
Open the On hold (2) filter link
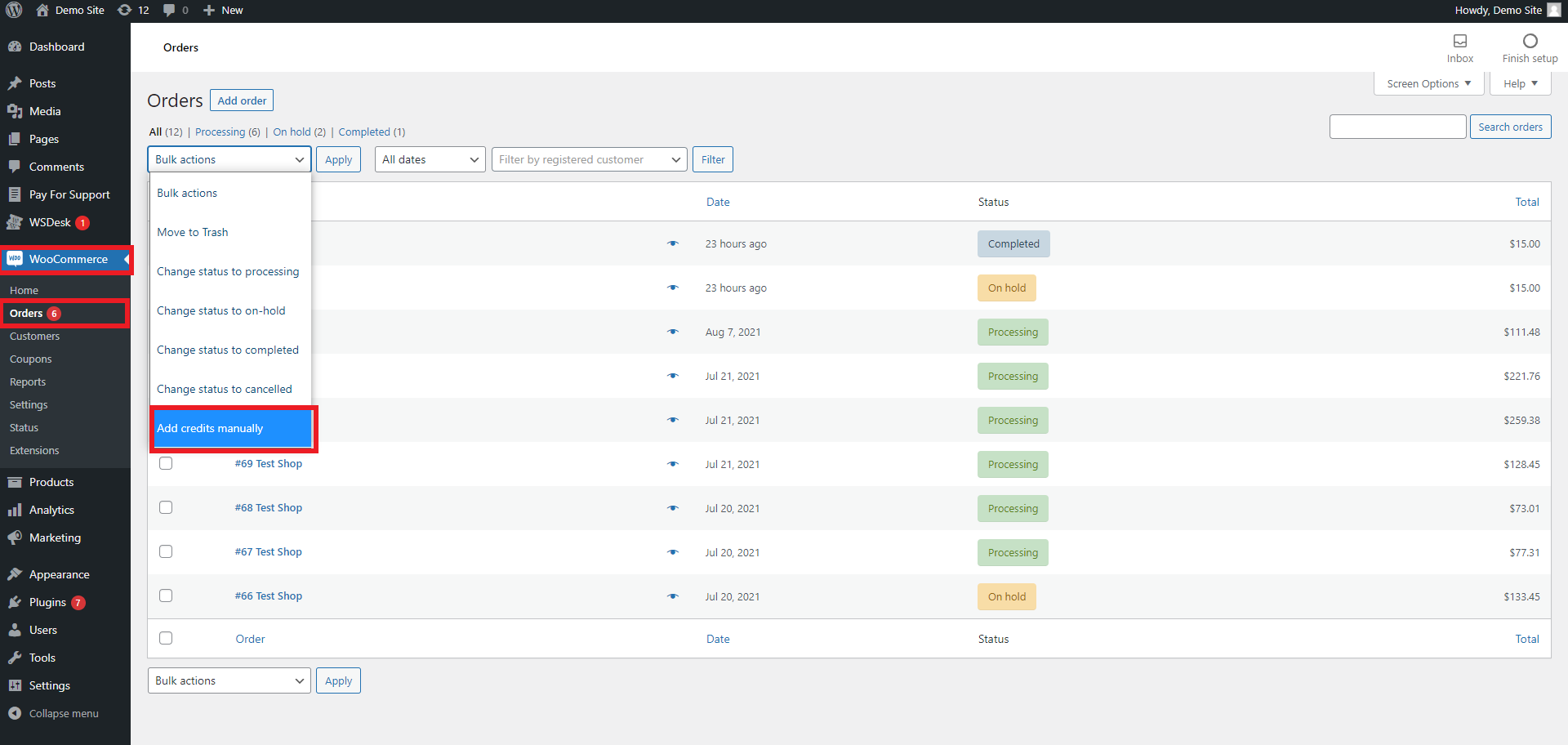tap(299, 132)
